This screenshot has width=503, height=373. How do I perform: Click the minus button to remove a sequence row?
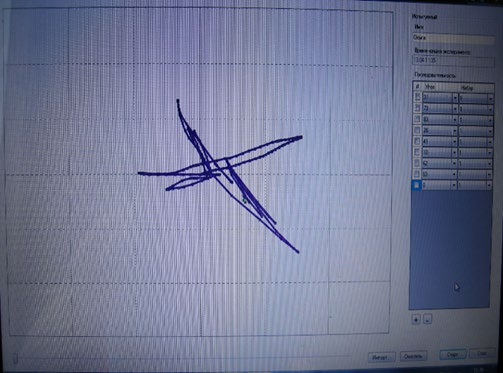(428, 320)
